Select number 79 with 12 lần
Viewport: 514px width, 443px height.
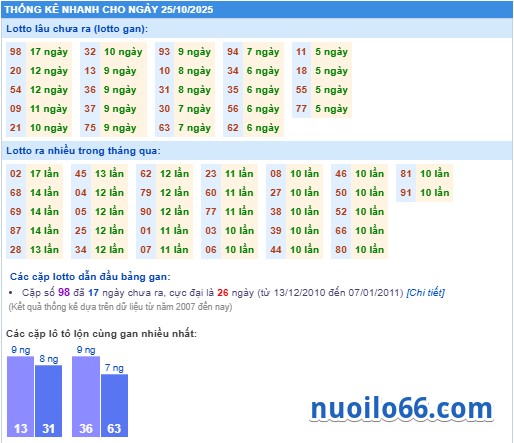146,193
